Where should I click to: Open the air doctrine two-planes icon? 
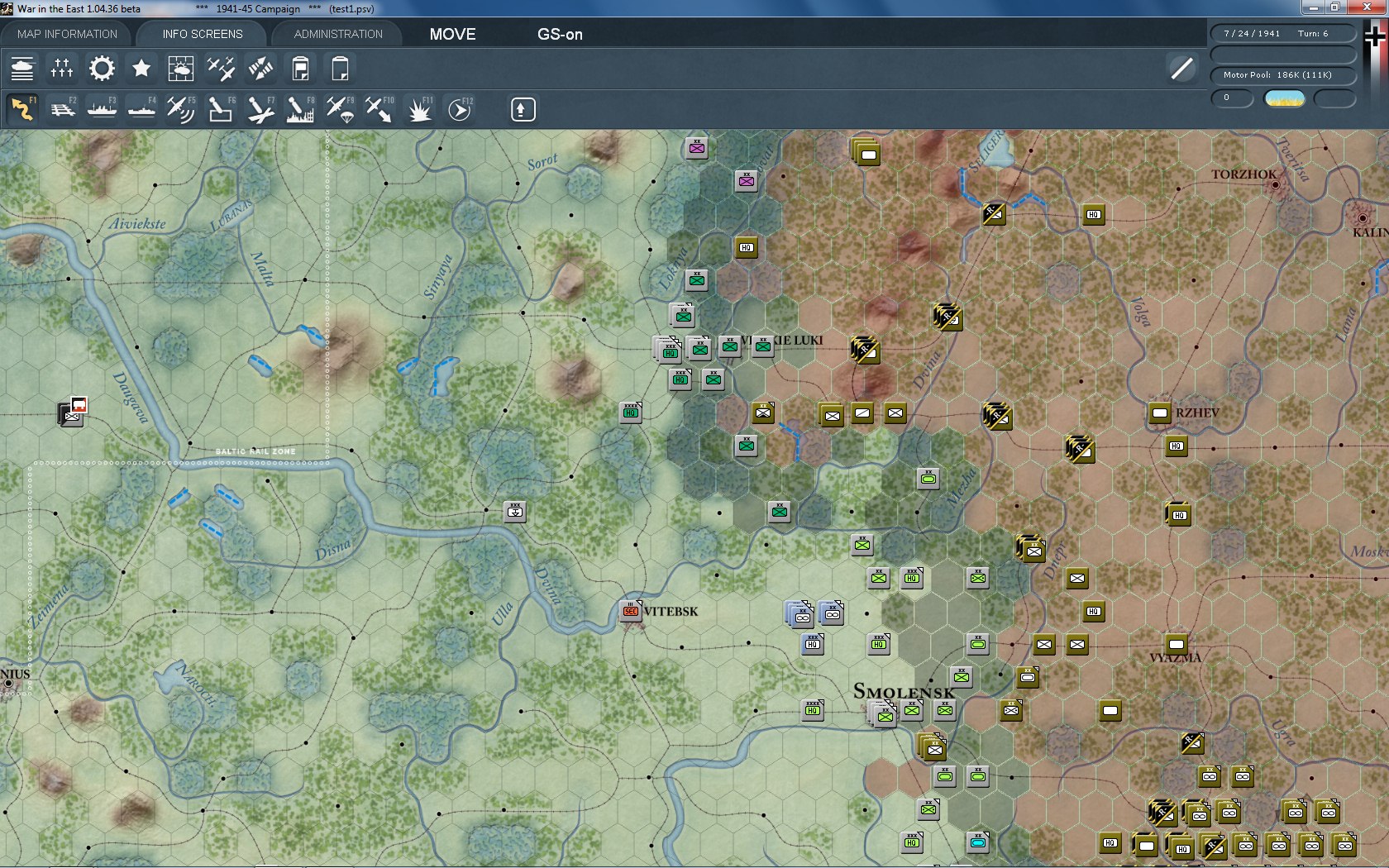pyautogui.click(x=221, y=69)
